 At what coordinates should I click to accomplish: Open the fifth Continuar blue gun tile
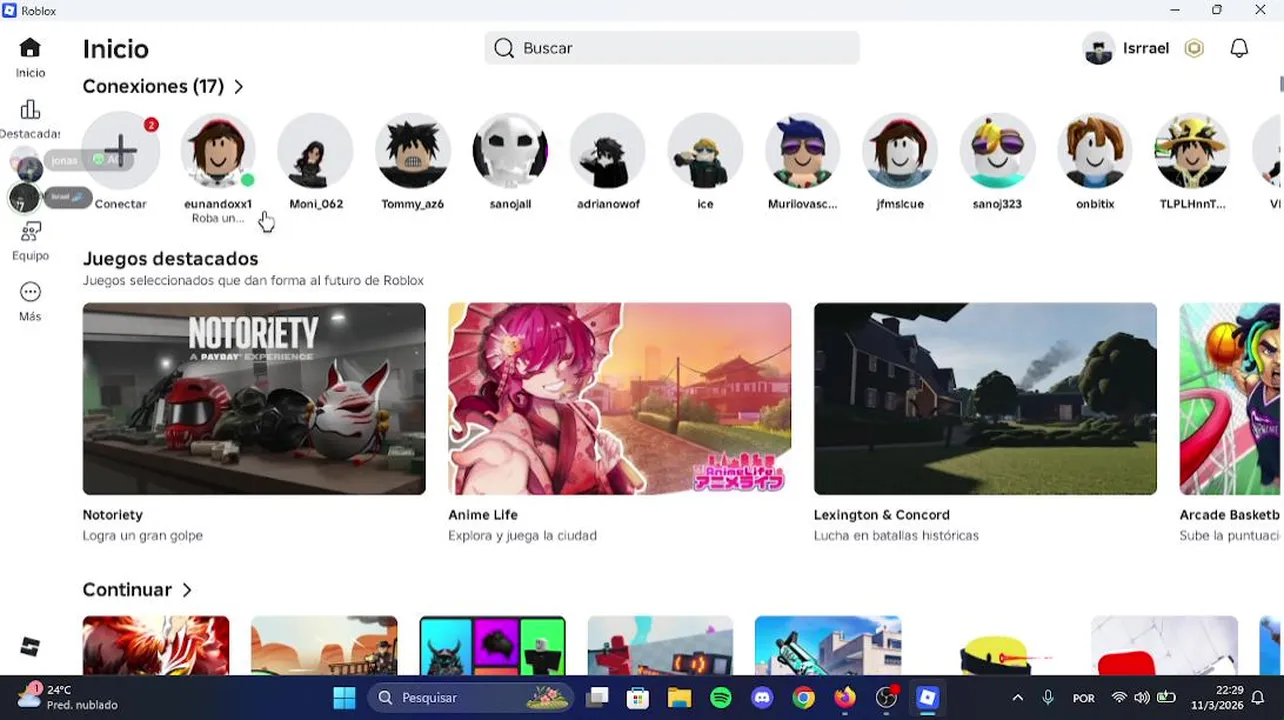coord(828,646)
